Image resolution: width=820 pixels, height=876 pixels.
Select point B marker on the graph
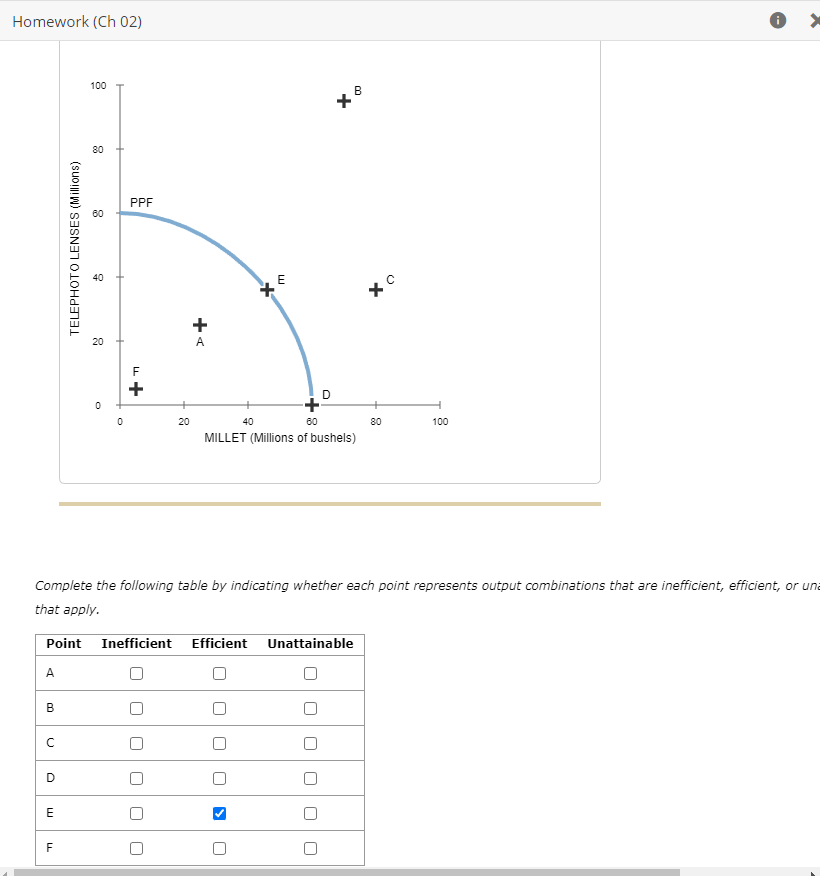pos(345,100)
